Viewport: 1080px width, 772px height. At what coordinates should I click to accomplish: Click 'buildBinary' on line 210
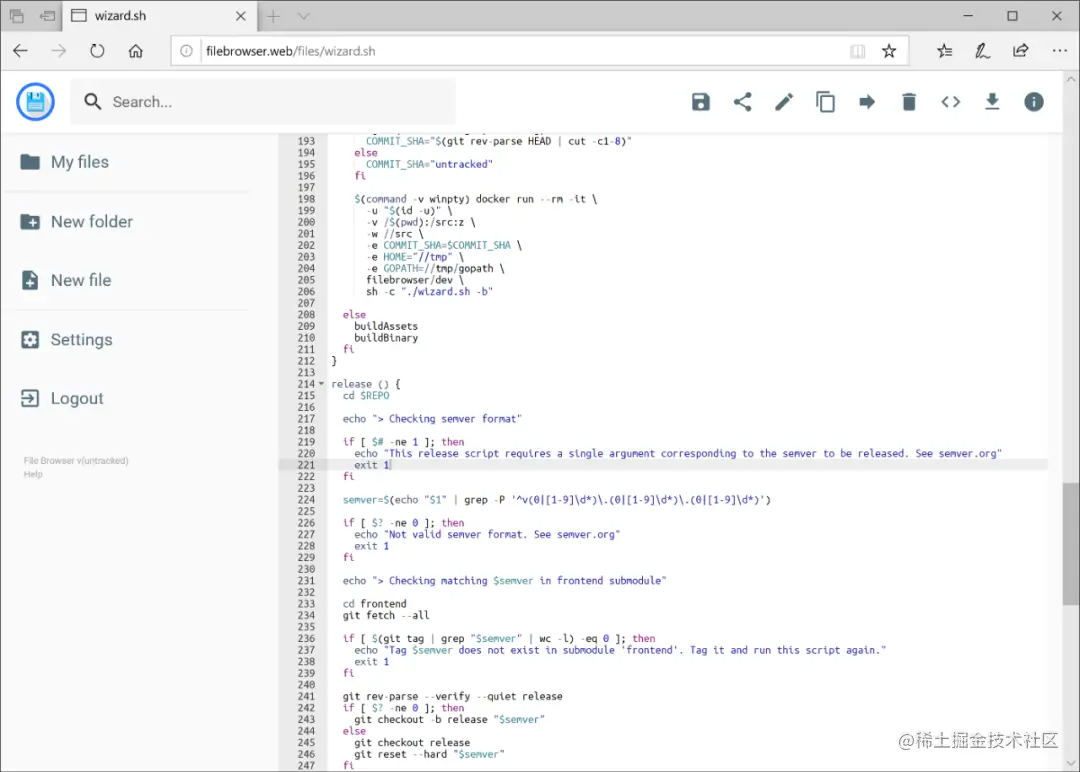pyautogui.click(x=386, y=338)
